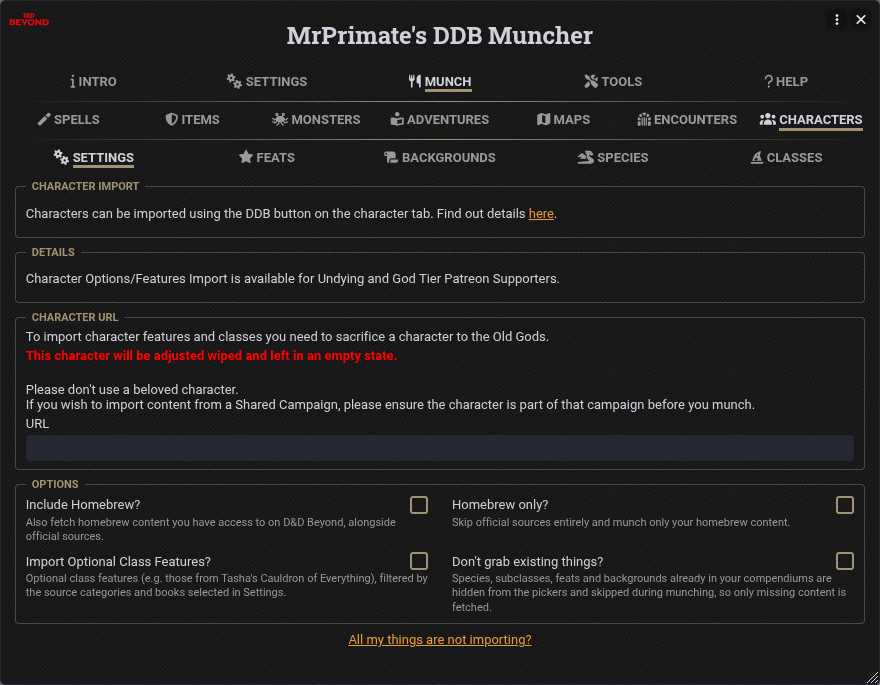Open the Classes sub-tab
Viewport: 880px width, 685px height.
786,158
